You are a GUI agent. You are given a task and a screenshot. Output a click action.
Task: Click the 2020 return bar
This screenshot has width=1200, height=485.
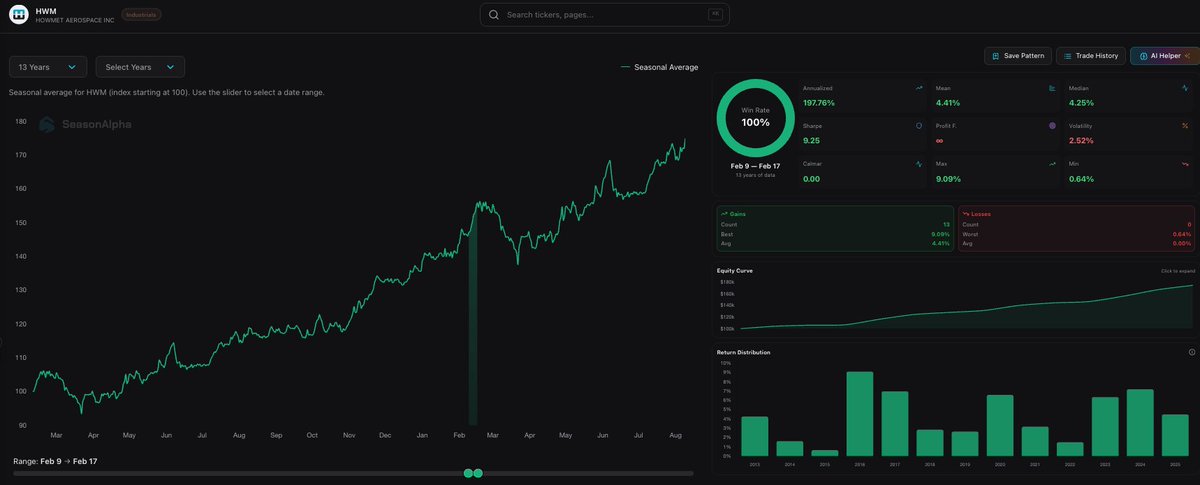click(1000, 426)
